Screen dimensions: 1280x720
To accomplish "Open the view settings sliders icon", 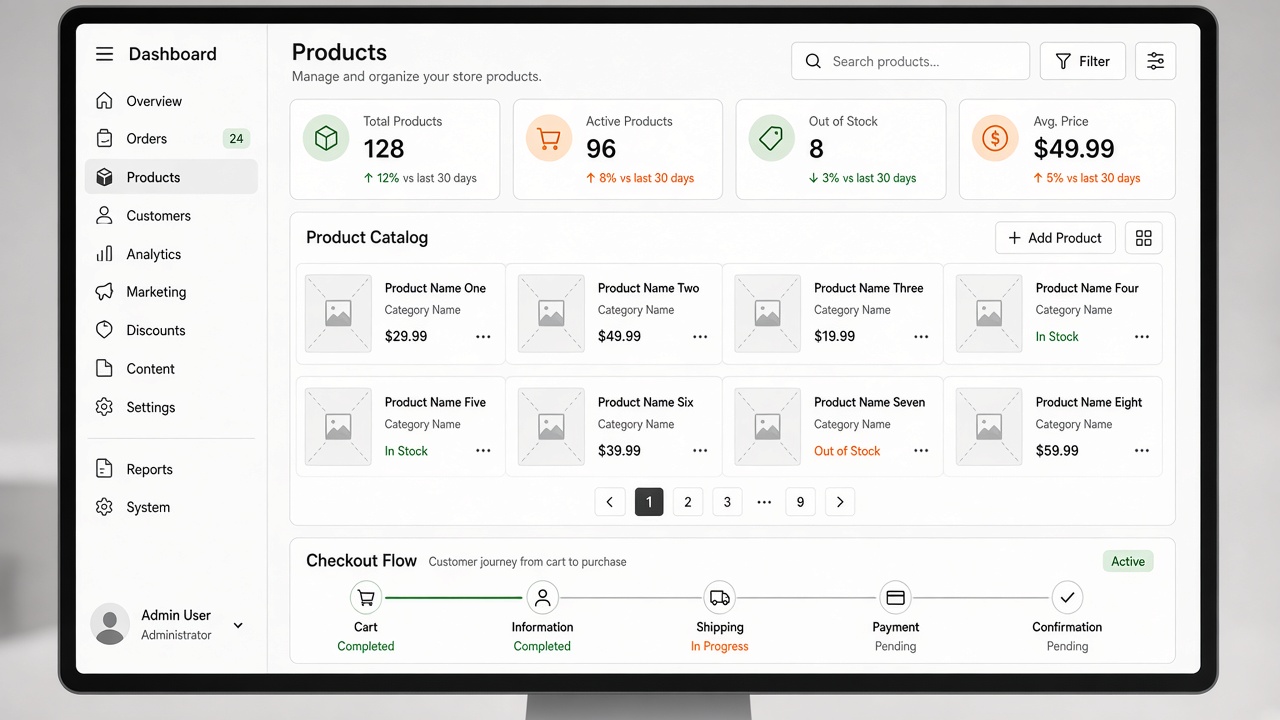I will [1155, 61].
